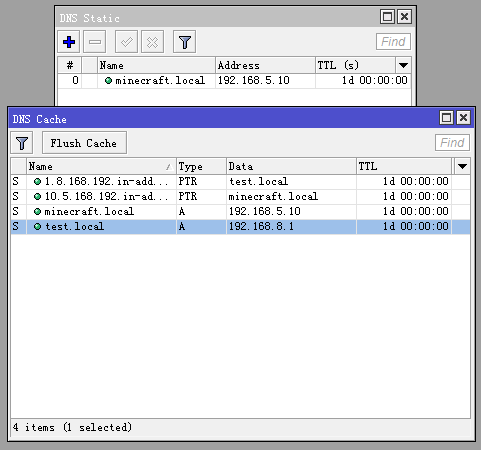Disable the static entry with cross icon

[x=152, y=42]
